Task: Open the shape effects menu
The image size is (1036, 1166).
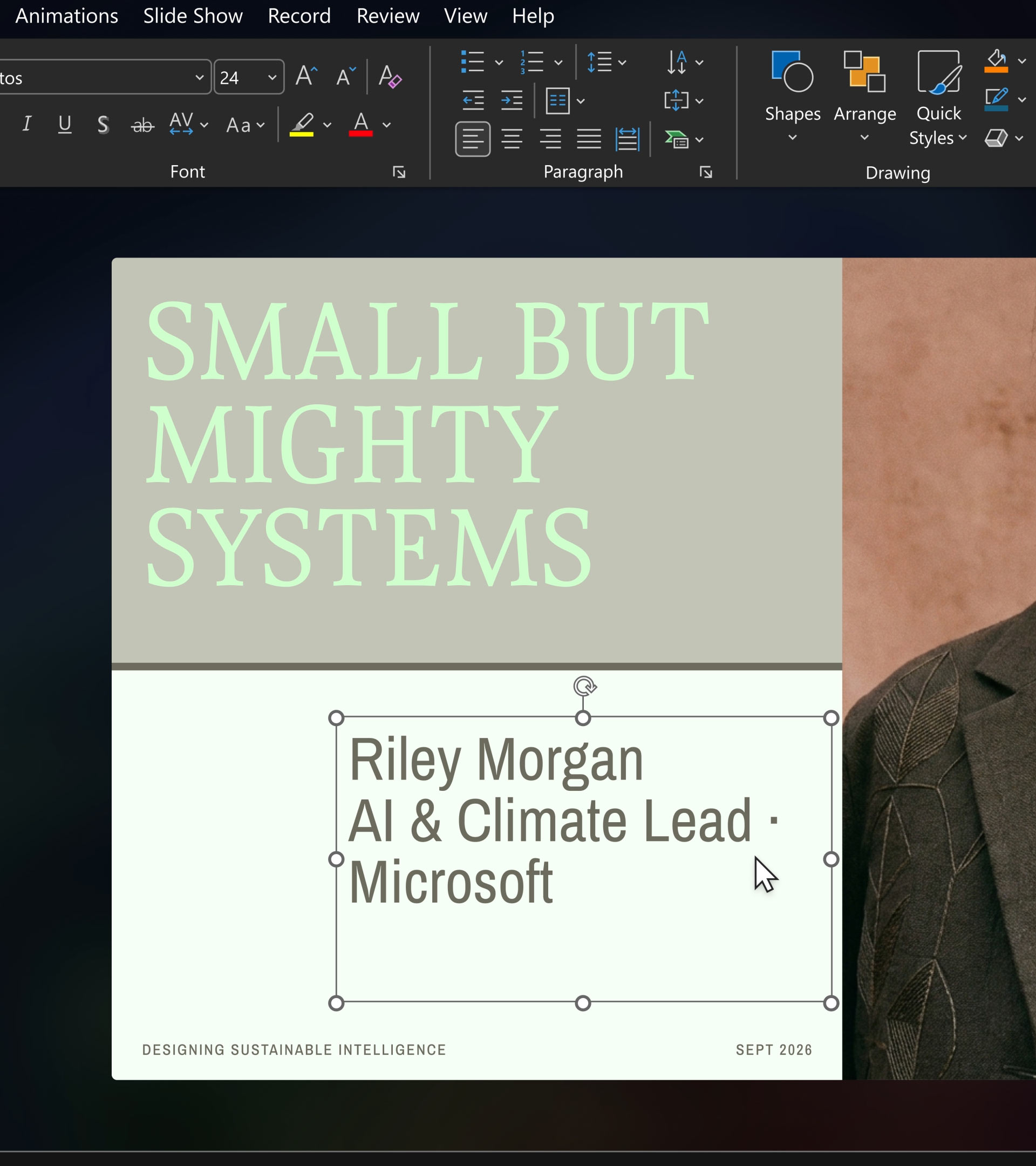Action: pyautogui.click(x=1004, y=138)
